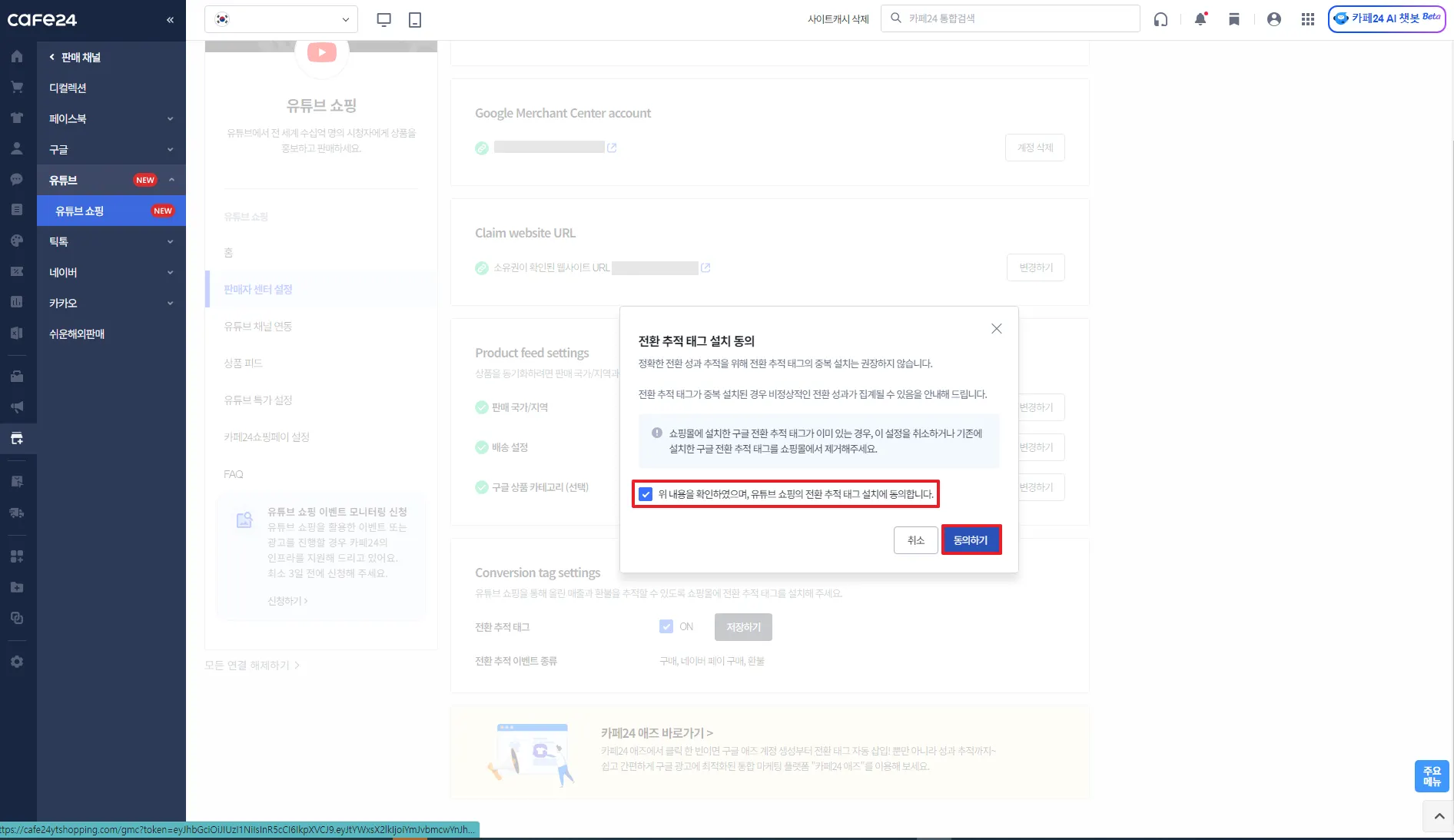Open the t-shirt products icon
Screen dimensions: 1454x840
coord(17,118)
